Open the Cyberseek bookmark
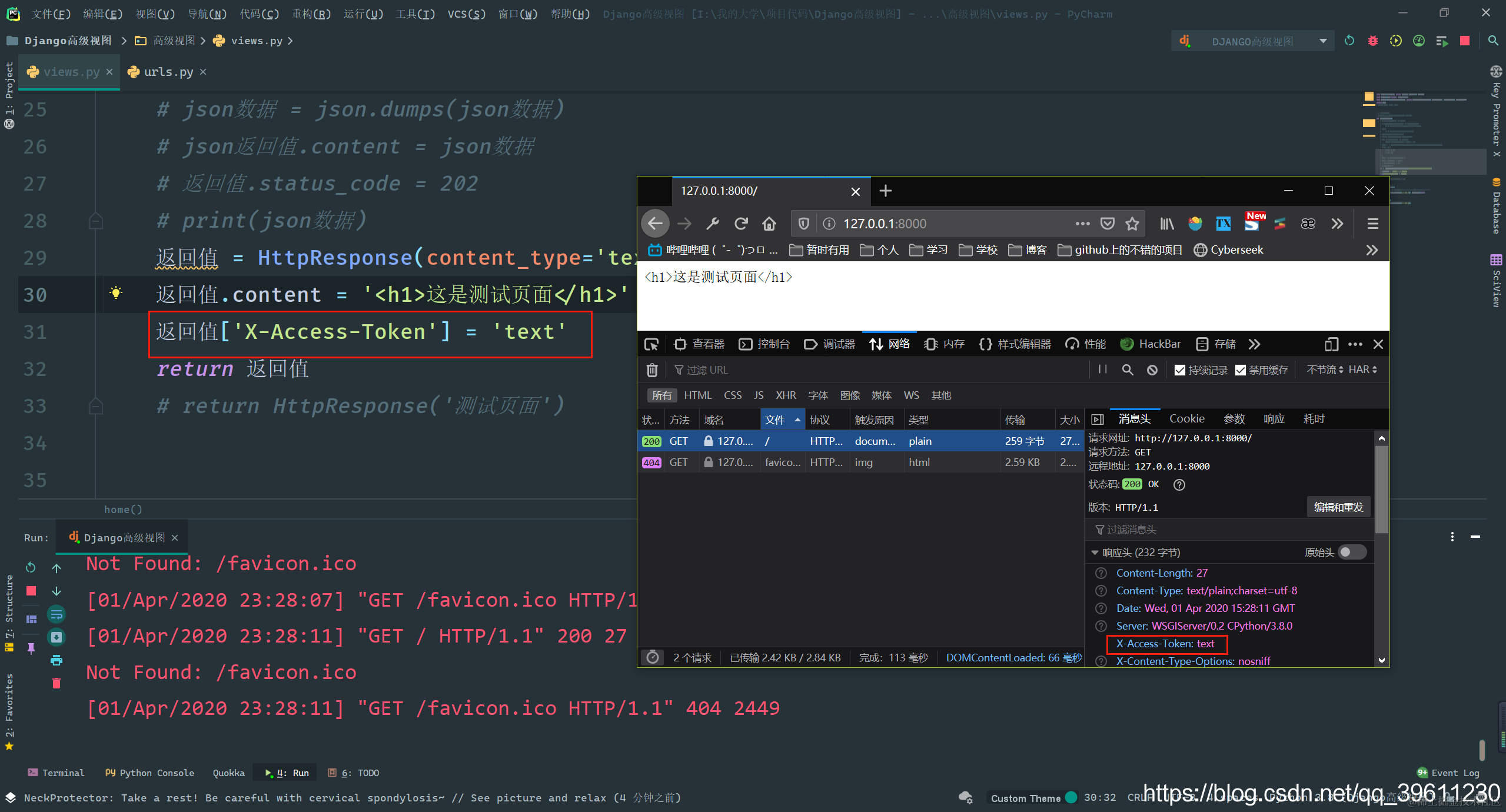The image size is (1506, 812). coord(1228,250)
